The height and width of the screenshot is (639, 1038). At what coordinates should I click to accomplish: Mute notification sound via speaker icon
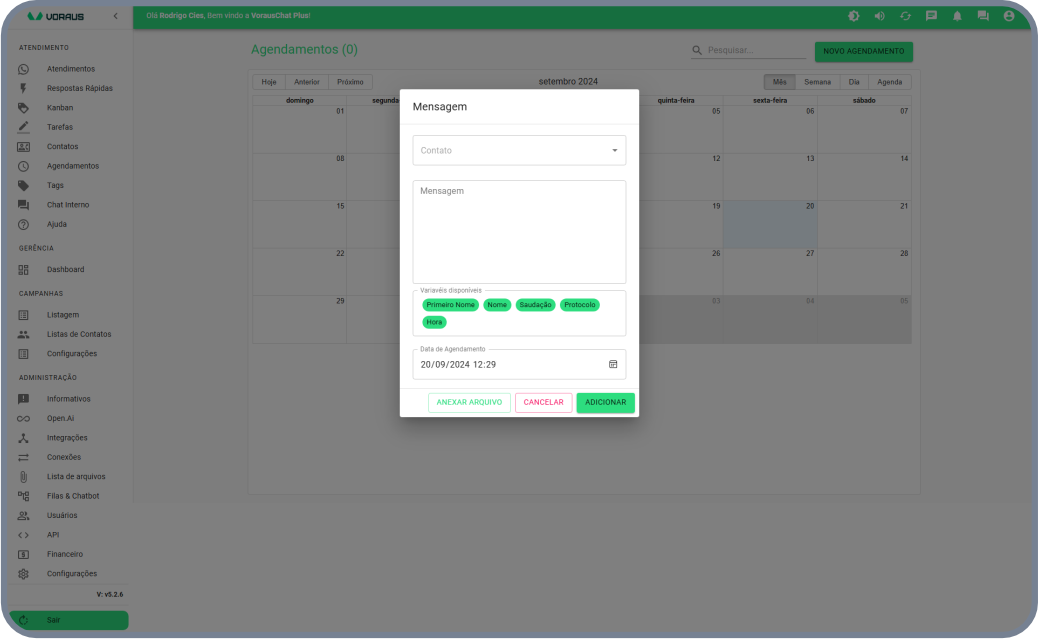[879, 16]
